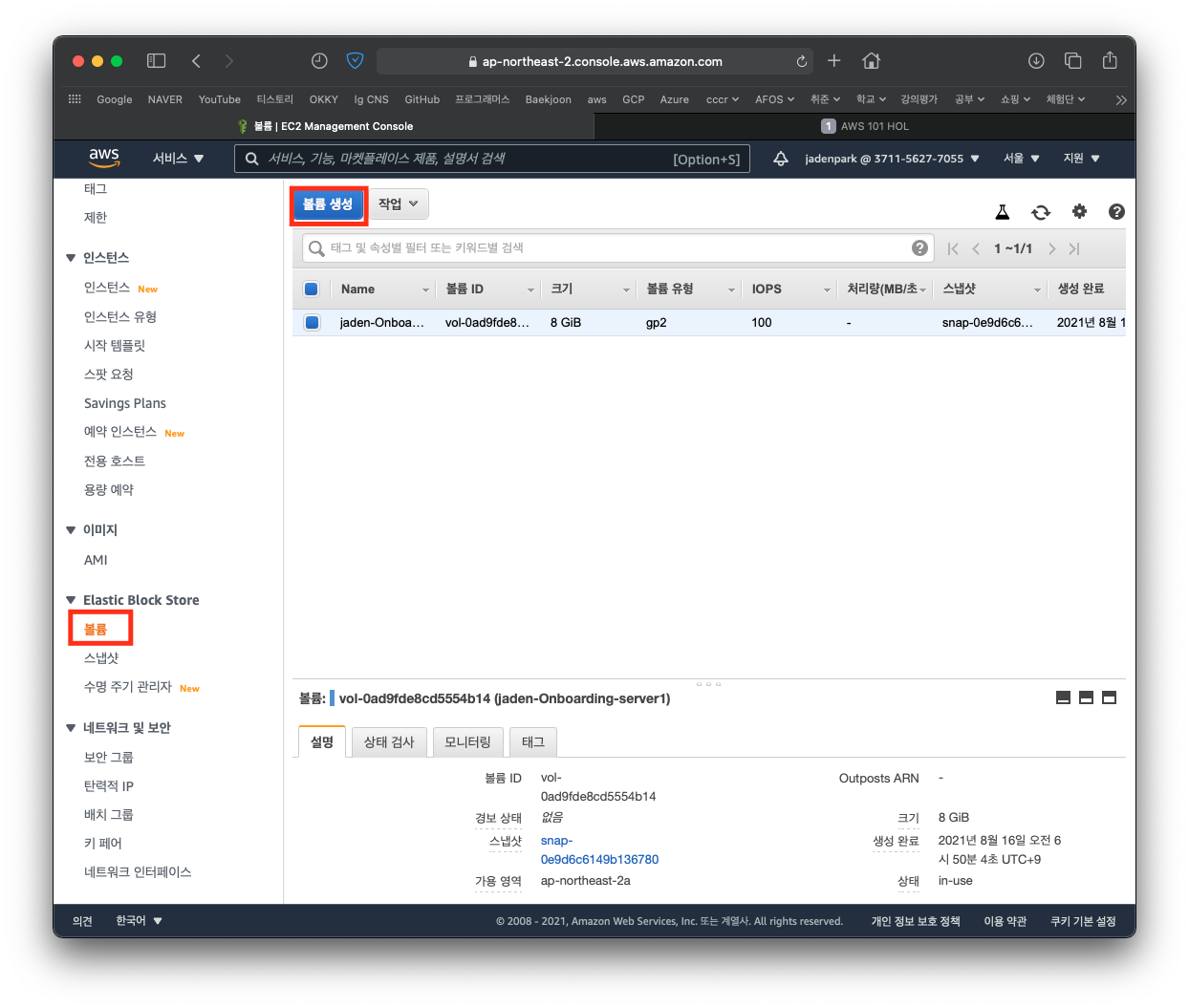1189x1008 pixels.
Task: Go to last page of results
Action: coord(1074,248)
